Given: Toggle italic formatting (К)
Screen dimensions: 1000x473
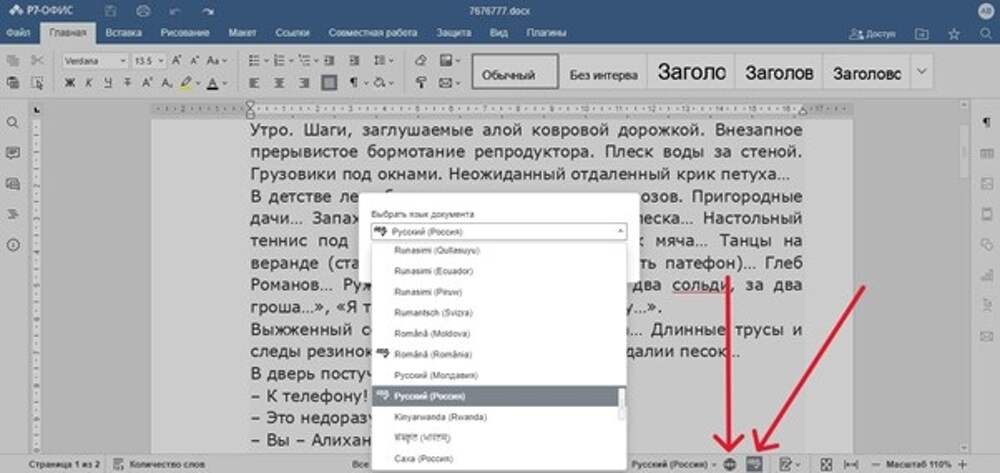Looking at the screenshot, I should pos(88,83).
